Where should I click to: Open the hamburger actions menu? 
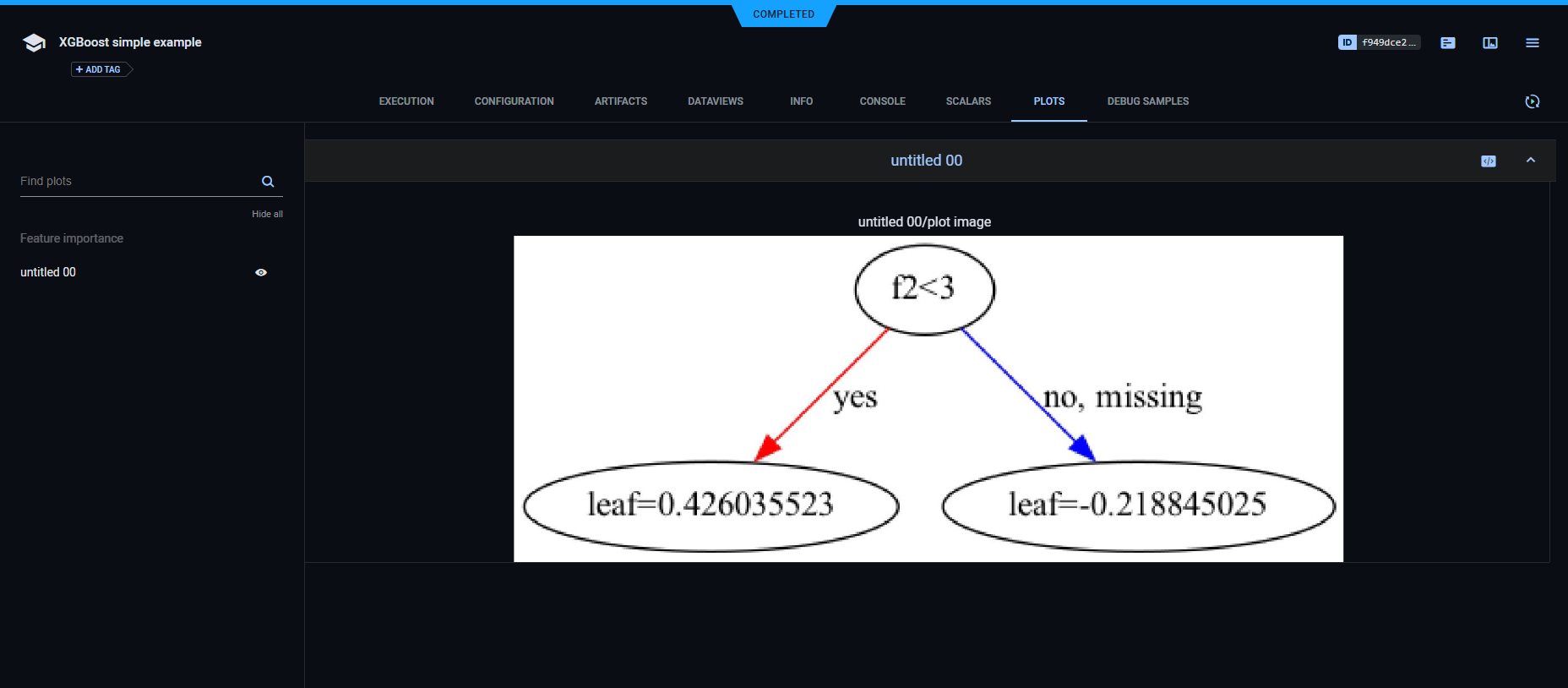(1533, 43)
